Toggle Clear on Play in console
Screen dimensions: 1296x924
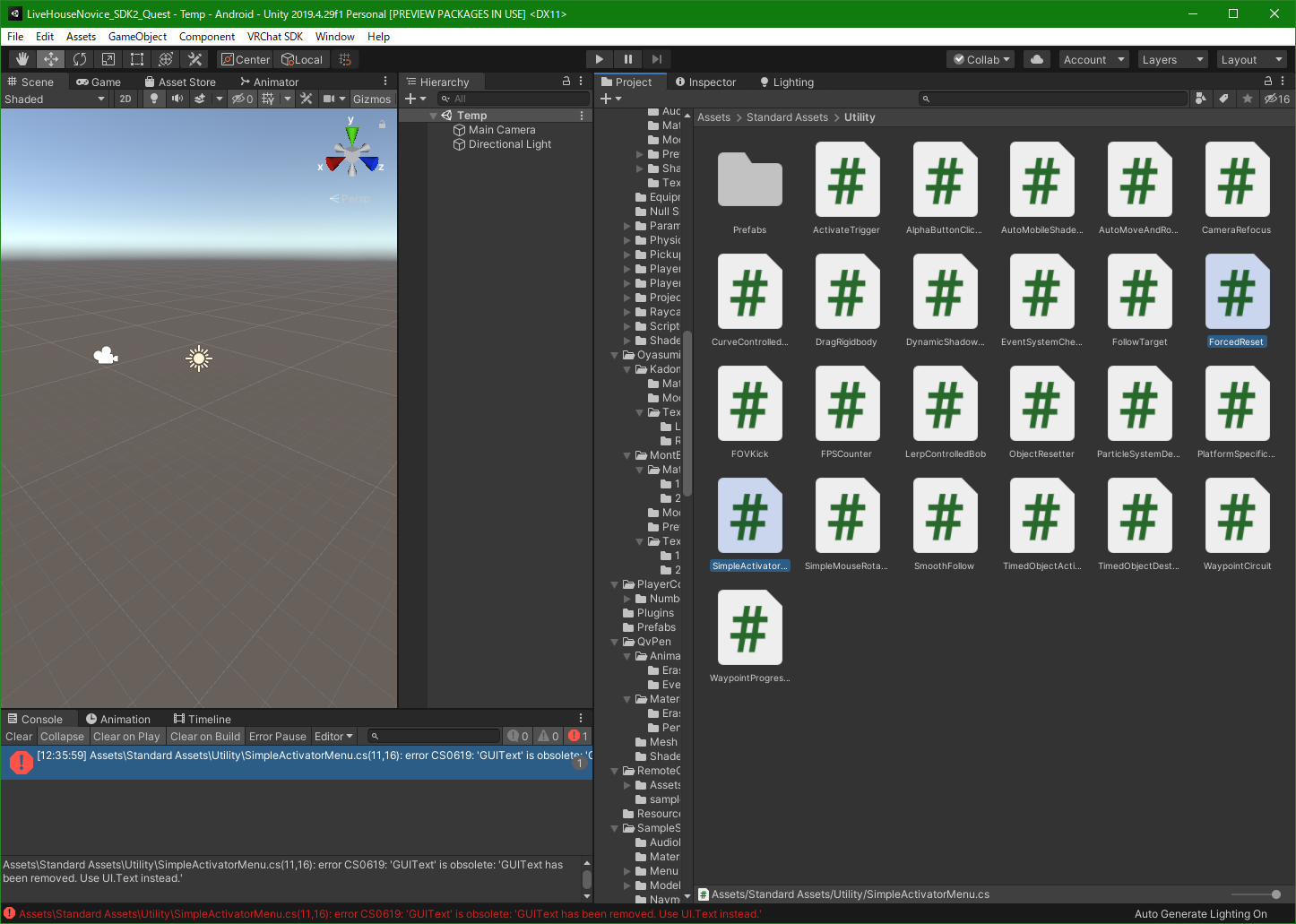click(x=126, y=736)
